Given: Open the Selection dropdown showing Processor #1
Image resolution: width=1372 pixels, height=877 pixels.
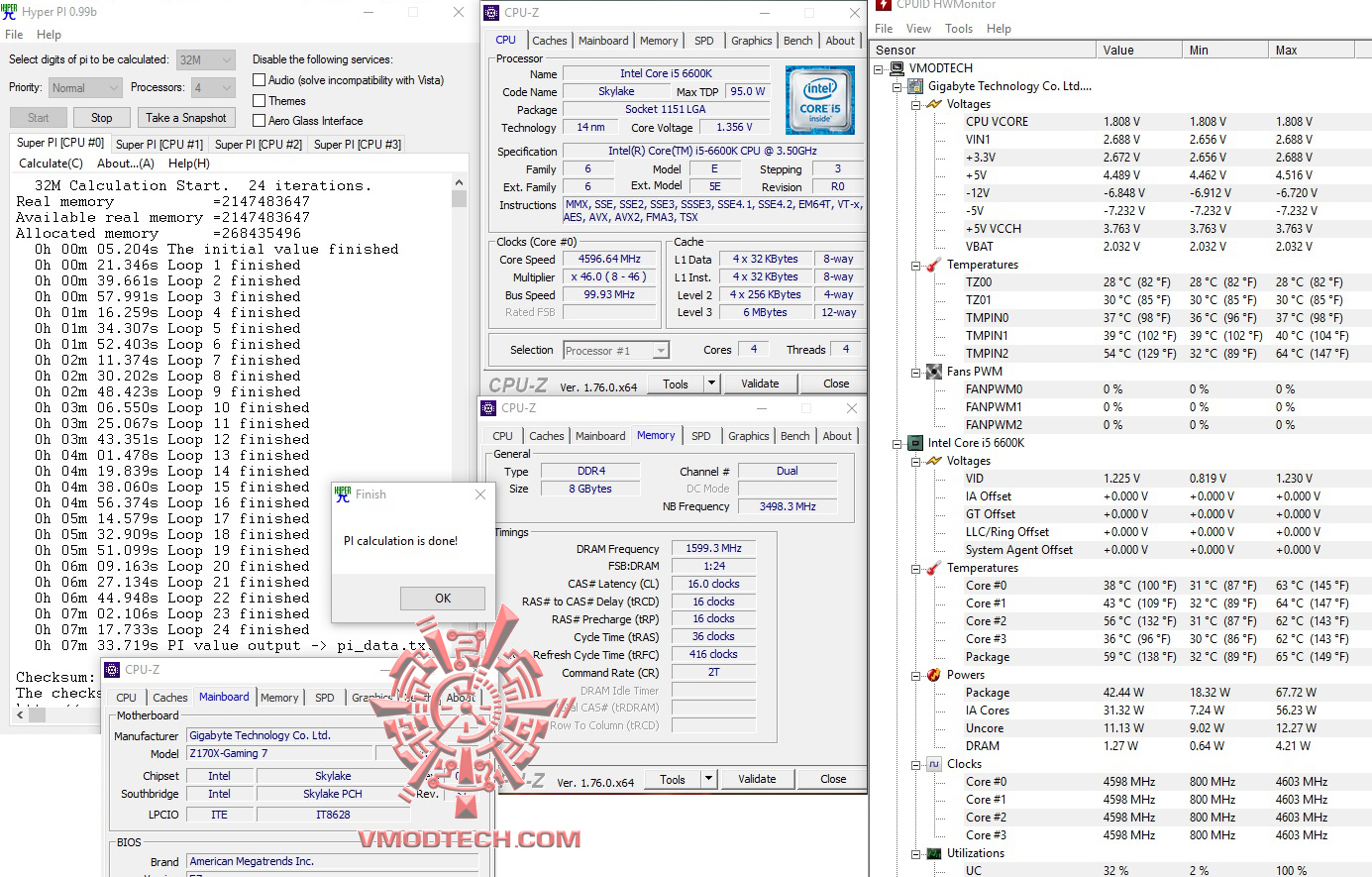Looking at the screenshot, I should (x=616, y=350).
